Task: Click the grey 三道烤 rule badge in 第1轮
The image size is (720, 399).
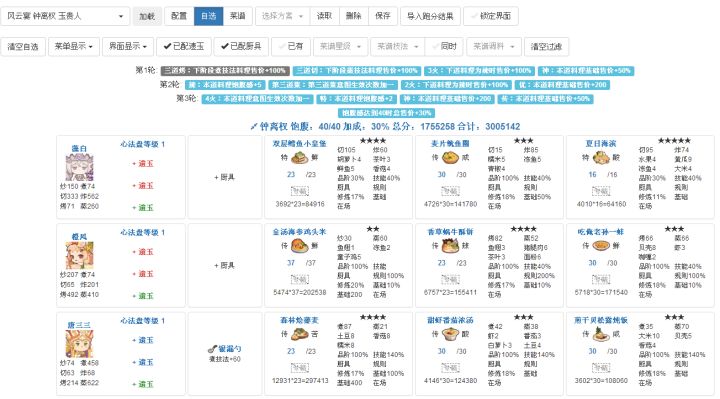Action: pyautogui.click(x=225, y=71)
